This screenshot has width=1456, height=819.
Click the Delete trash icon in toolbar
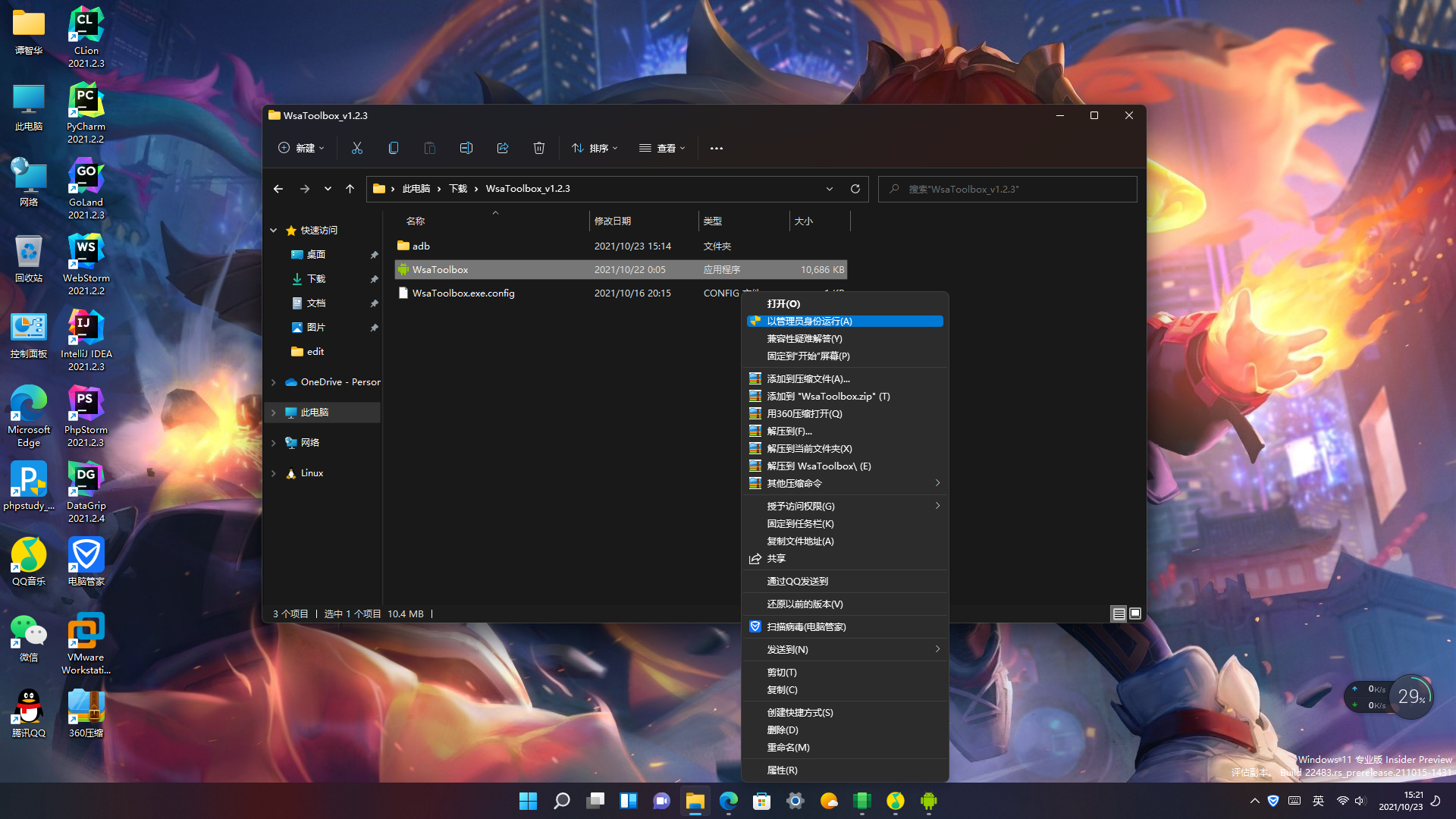pos(539,148)
